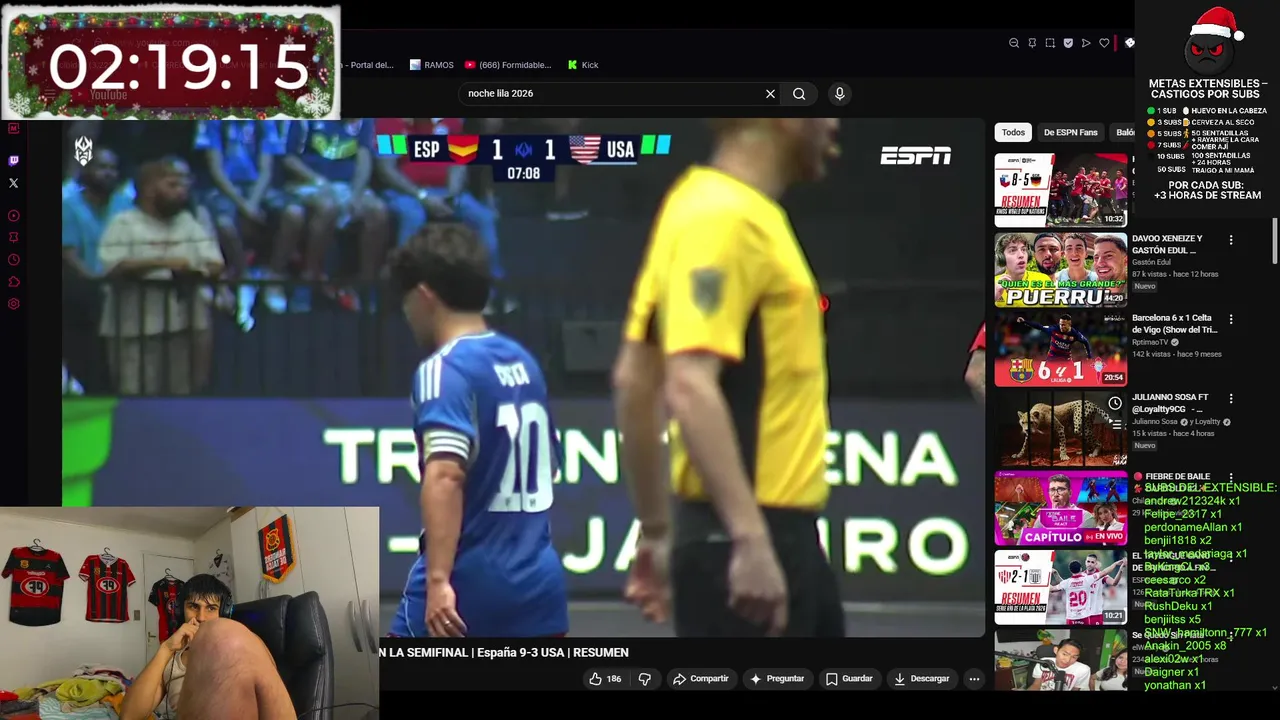Image resolution: width=1280 pixels, height=720 pixels.
Task: Open the PUERRU video thumbnail
Action: point(1060,269)
